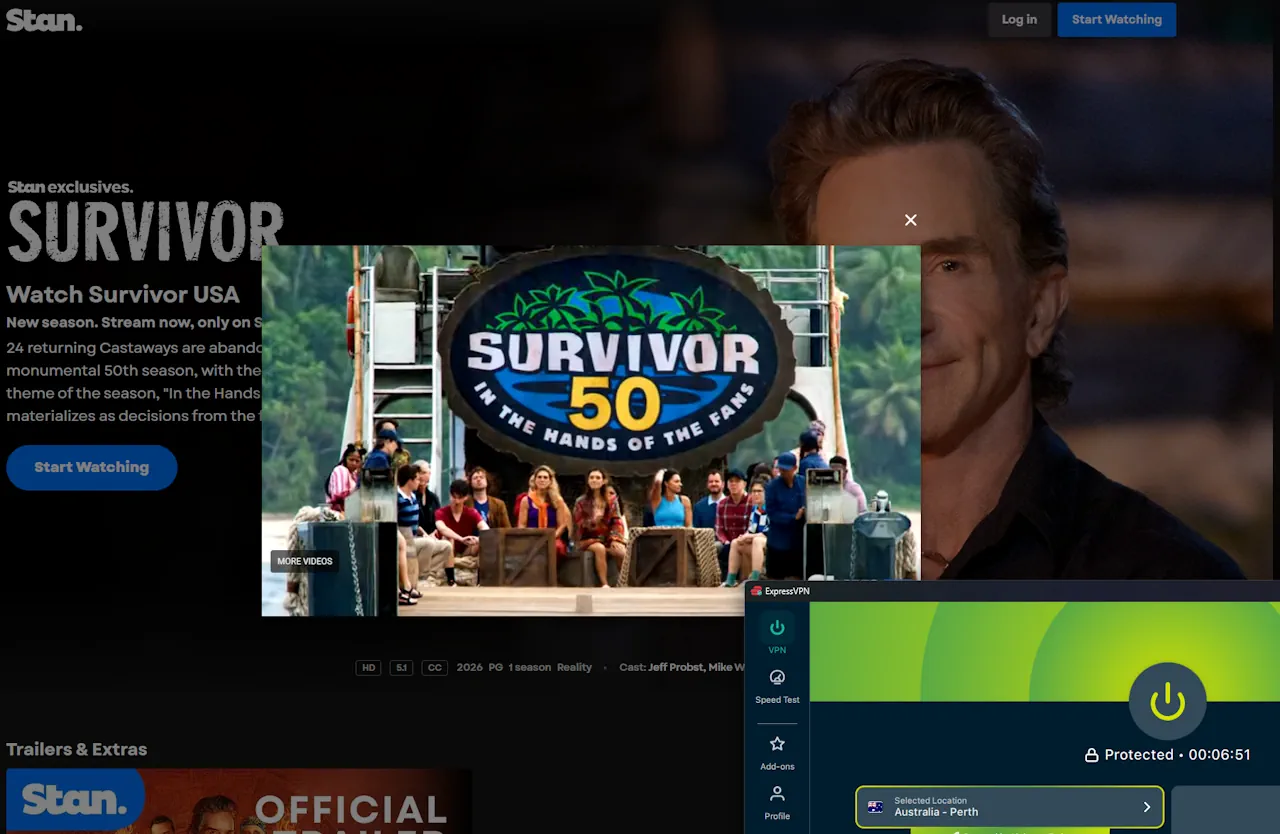This screenshot has width=1280, height=834.
Task: Toggle the ExpressVPN power button off
Action: [1167, 701]
